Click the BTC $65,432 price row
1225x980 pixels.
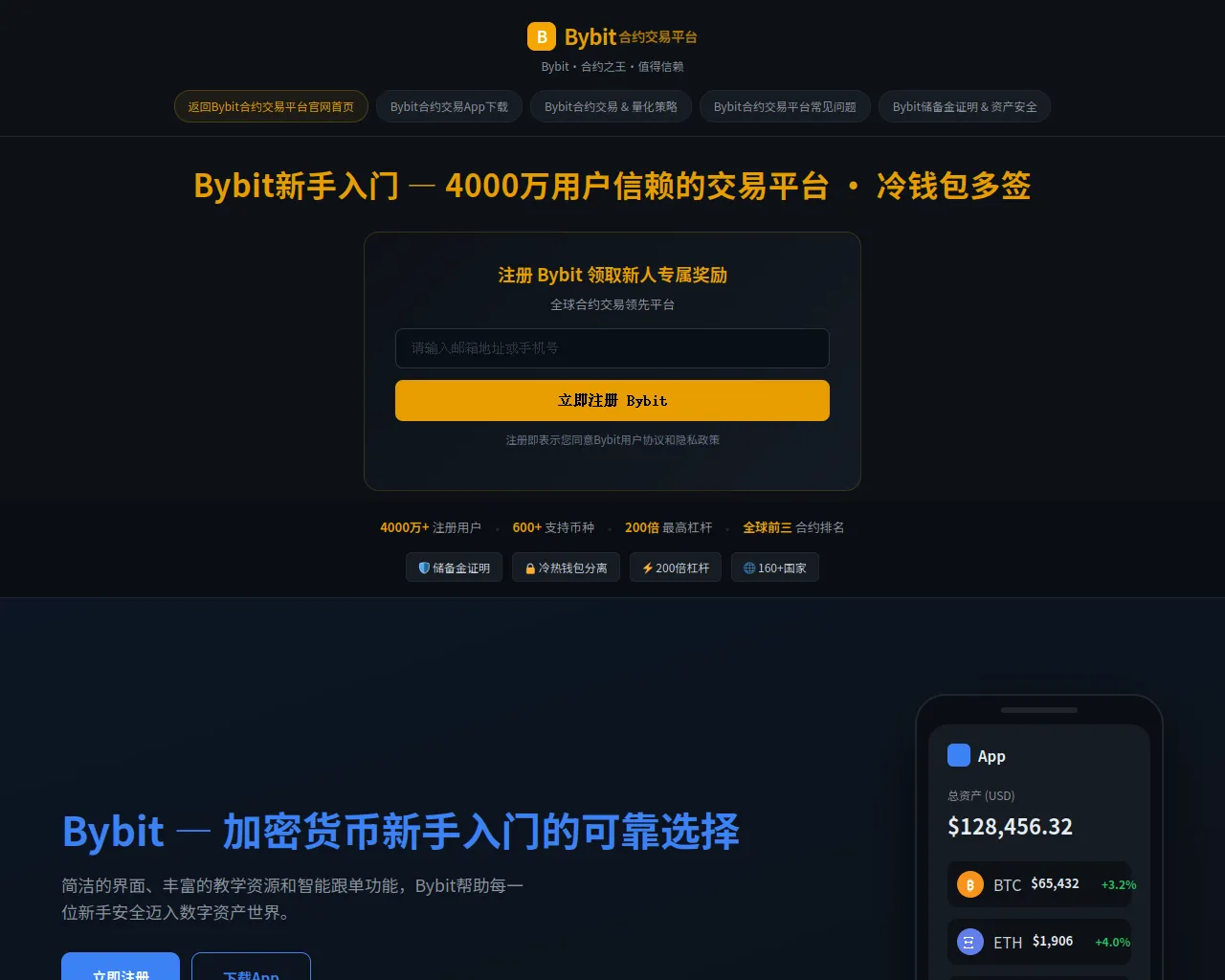click(x=1039, y=884)
